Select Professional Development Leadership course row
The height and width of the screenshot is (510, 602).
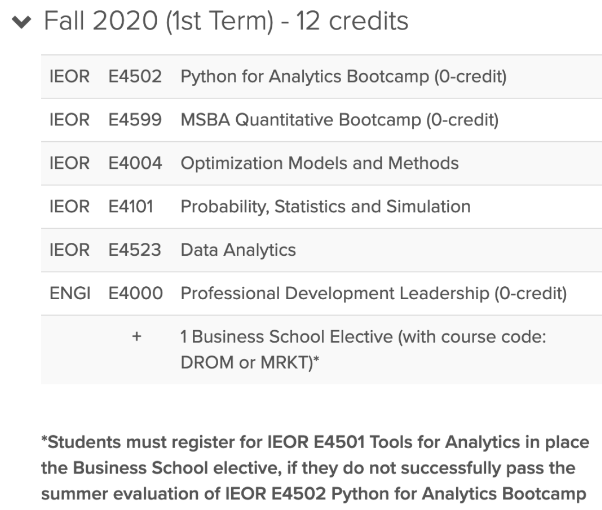point(373,293)
